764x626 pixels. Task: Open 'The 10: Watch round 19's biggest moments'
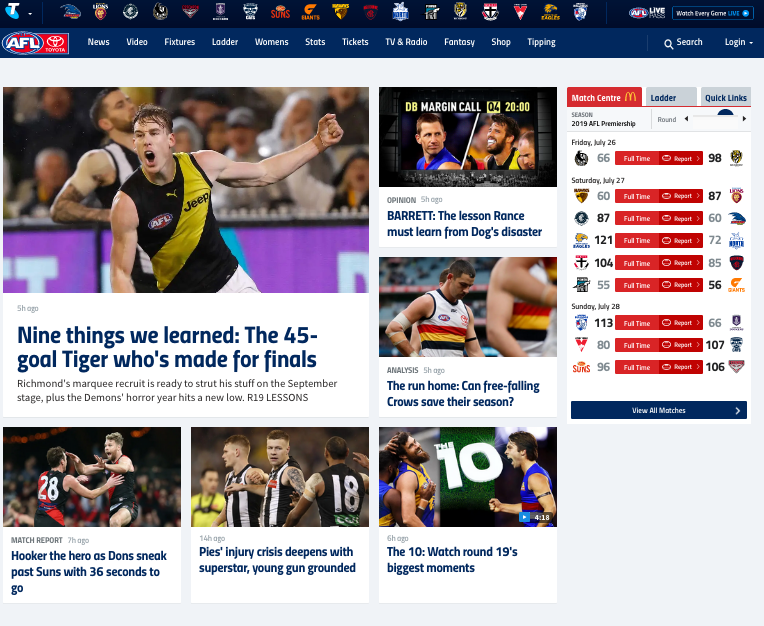click(452, 560)
